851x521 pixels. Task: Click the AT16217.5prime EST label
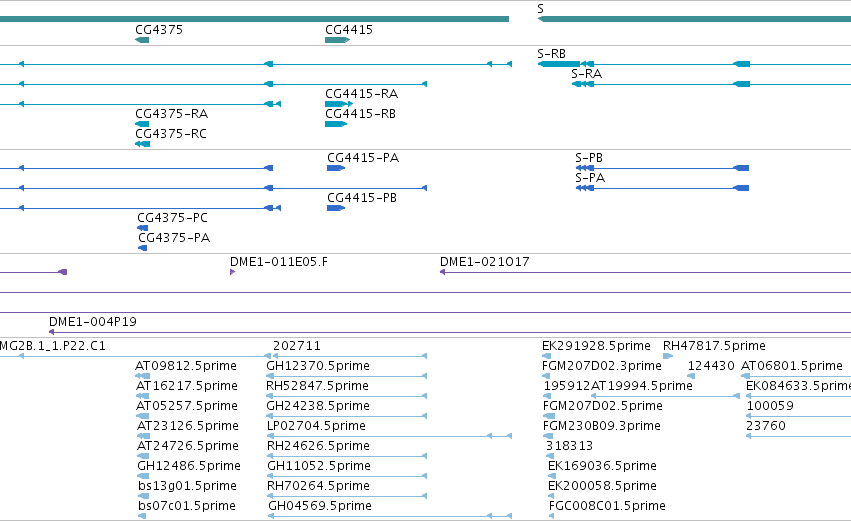pyautogui.click(x=187, y=386)
